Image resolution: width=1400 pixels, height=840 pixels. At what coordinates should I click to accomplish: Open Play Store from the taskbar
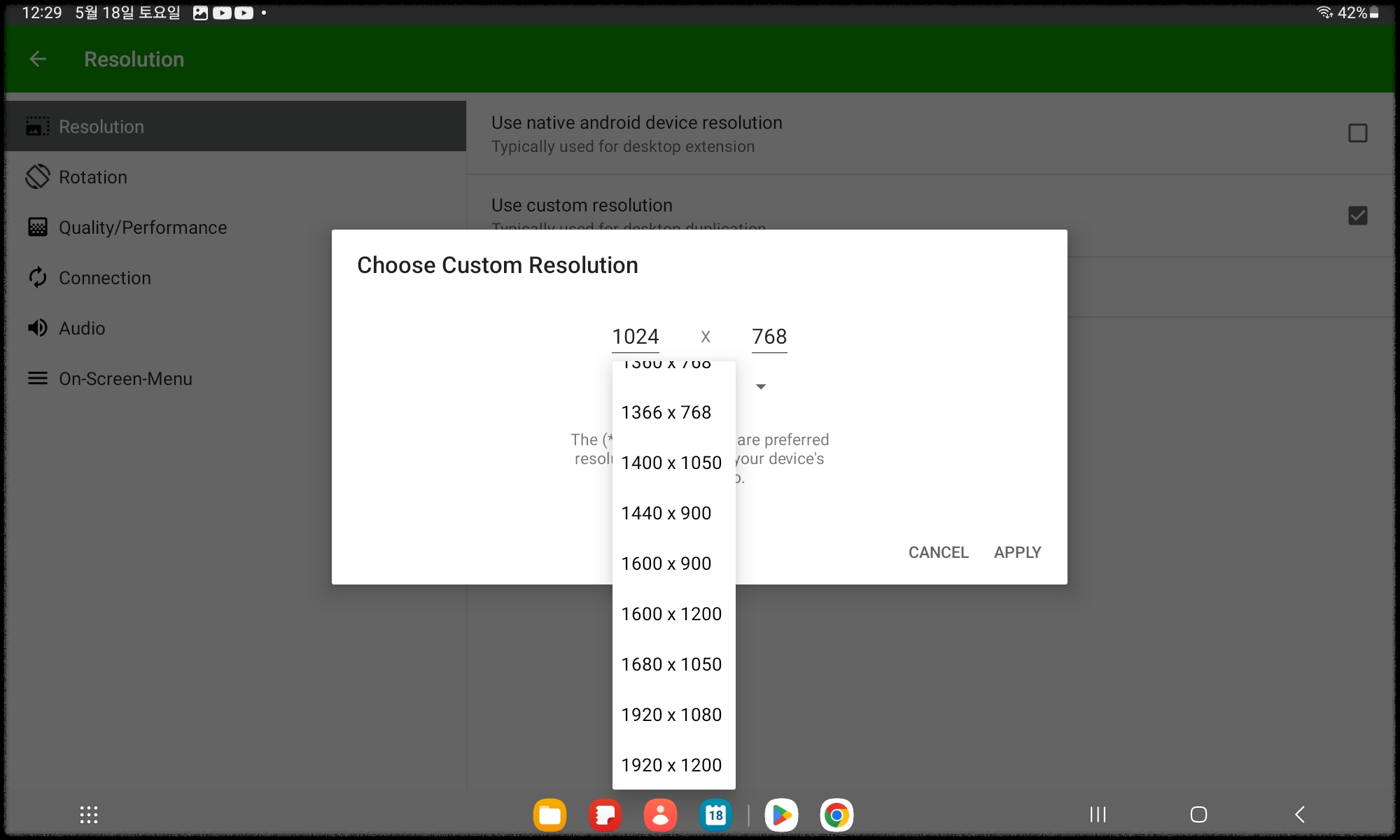click(781, 815)
